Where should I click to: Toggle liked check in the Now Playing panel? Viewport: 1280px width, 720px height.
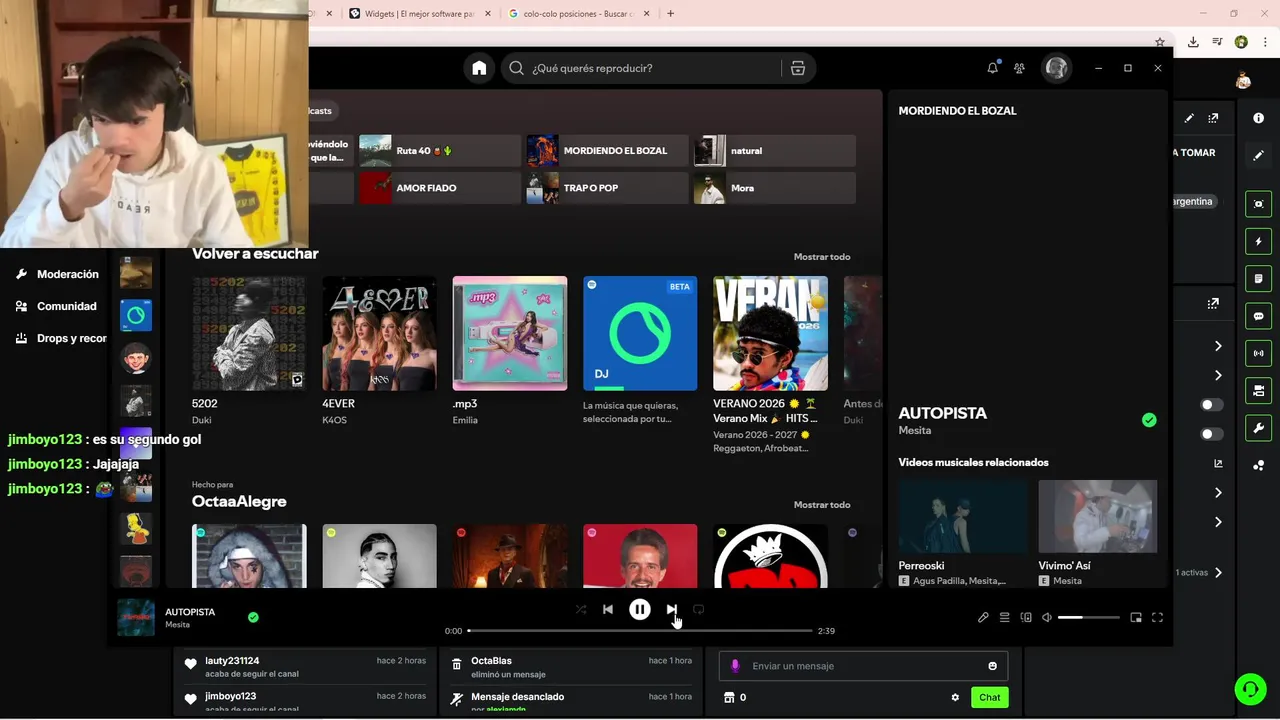(x=1149, y=420)
